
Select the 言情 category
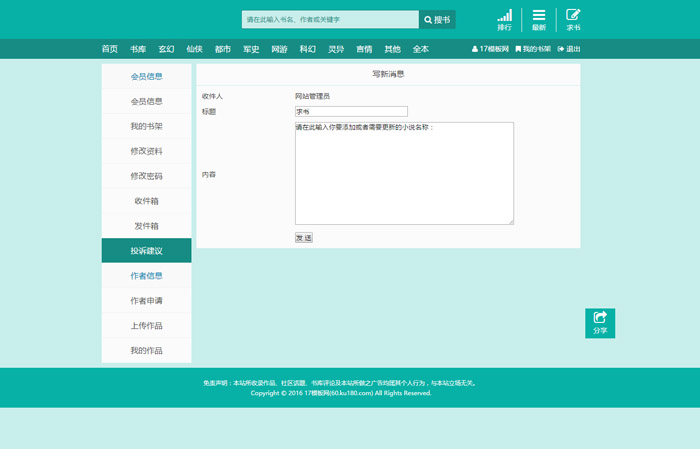tap(364, 49)
